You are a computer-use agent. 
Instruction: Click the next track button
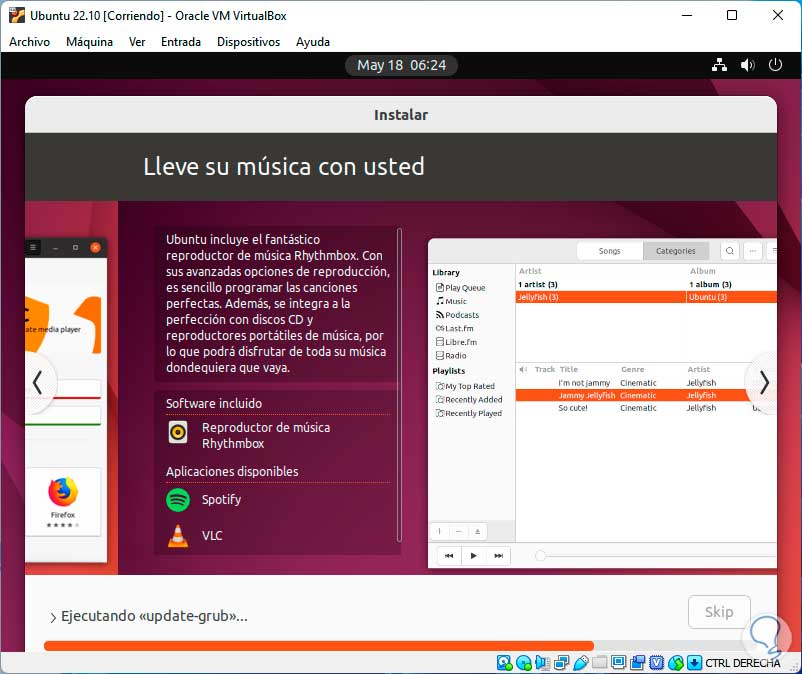click(498, 556)
